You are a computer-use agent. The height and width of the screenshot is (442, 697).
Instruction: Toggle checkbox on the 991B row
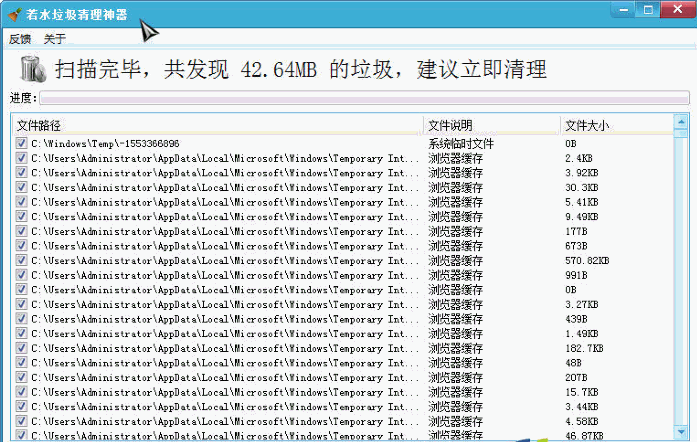click(21, 275)
